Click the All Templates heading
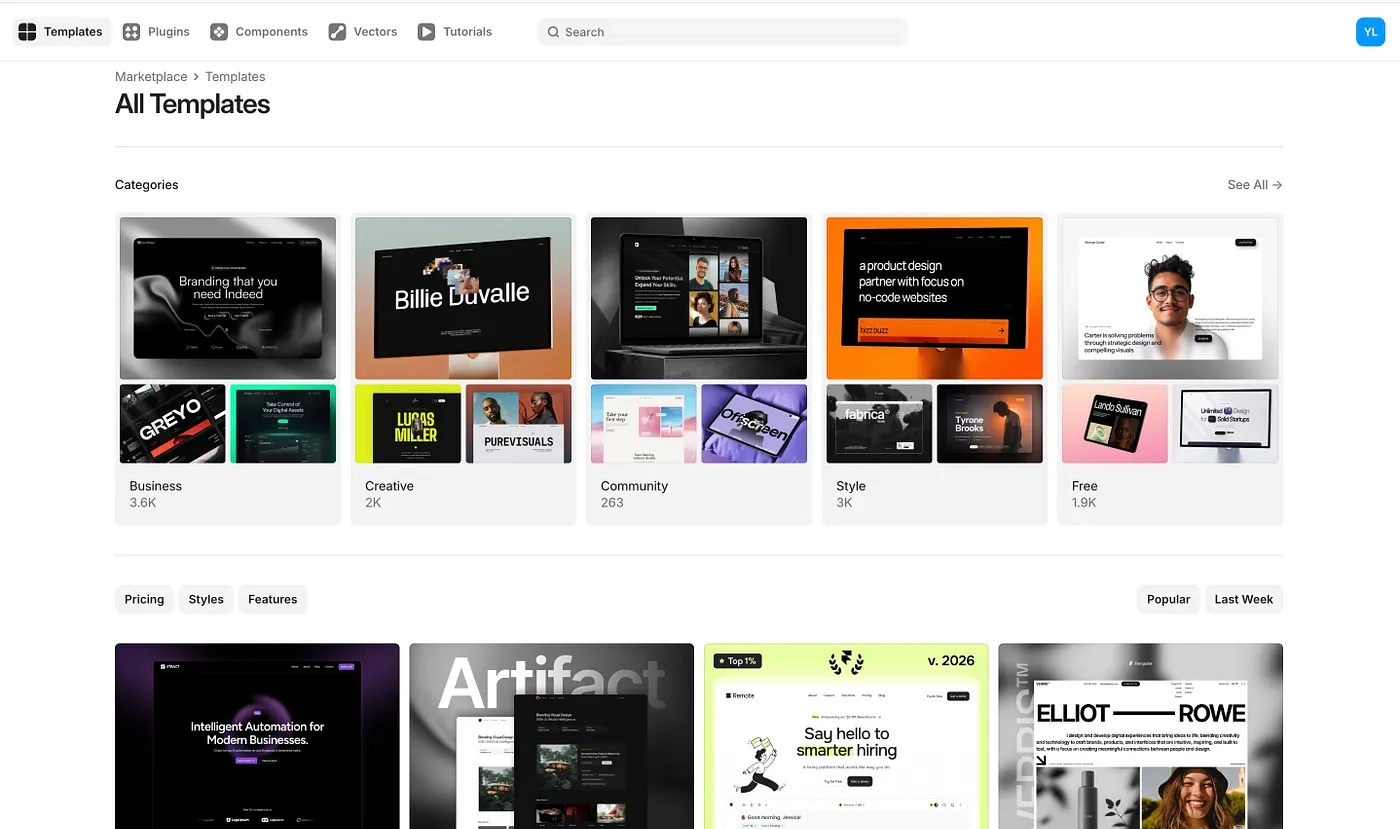Viewport: 1400px width, 829px height. click(193, 104)
